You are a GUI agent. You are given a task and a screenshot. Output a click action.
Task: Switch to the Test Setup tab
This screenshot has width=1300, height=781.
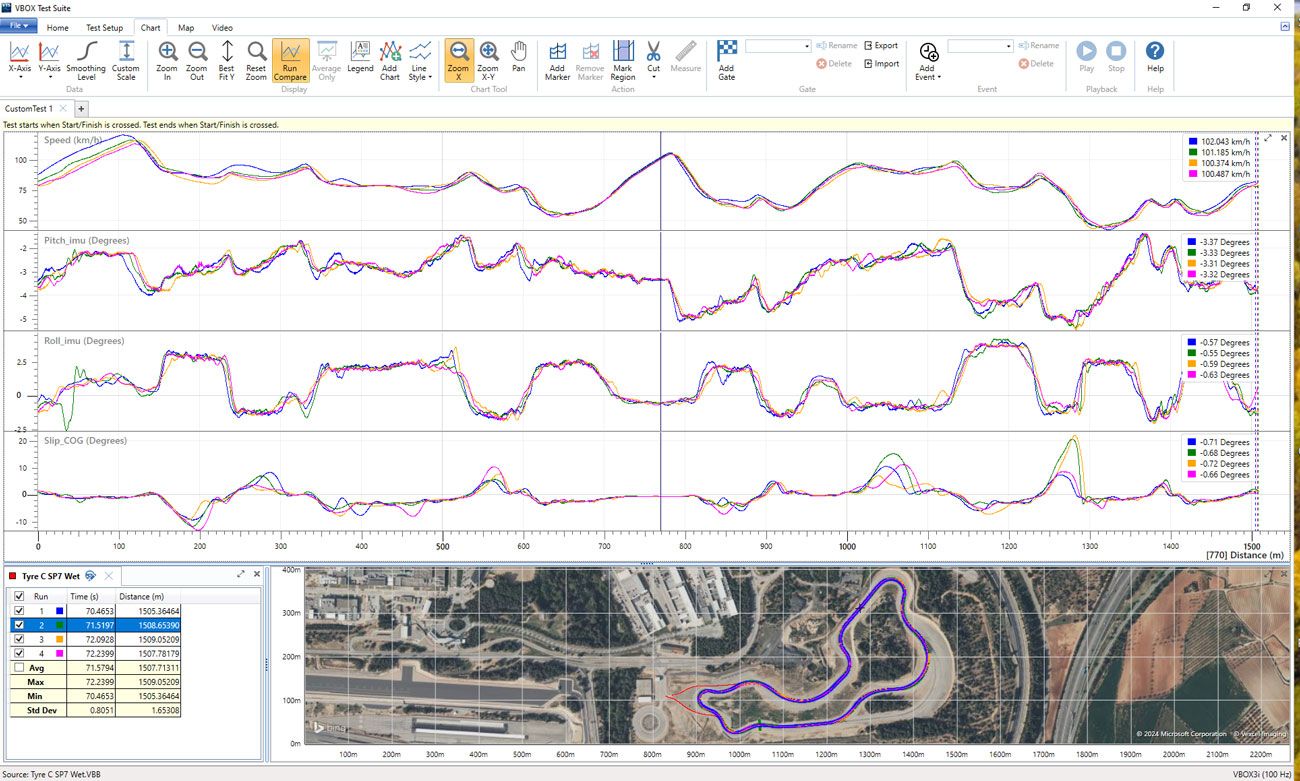(x=104, y=28)
